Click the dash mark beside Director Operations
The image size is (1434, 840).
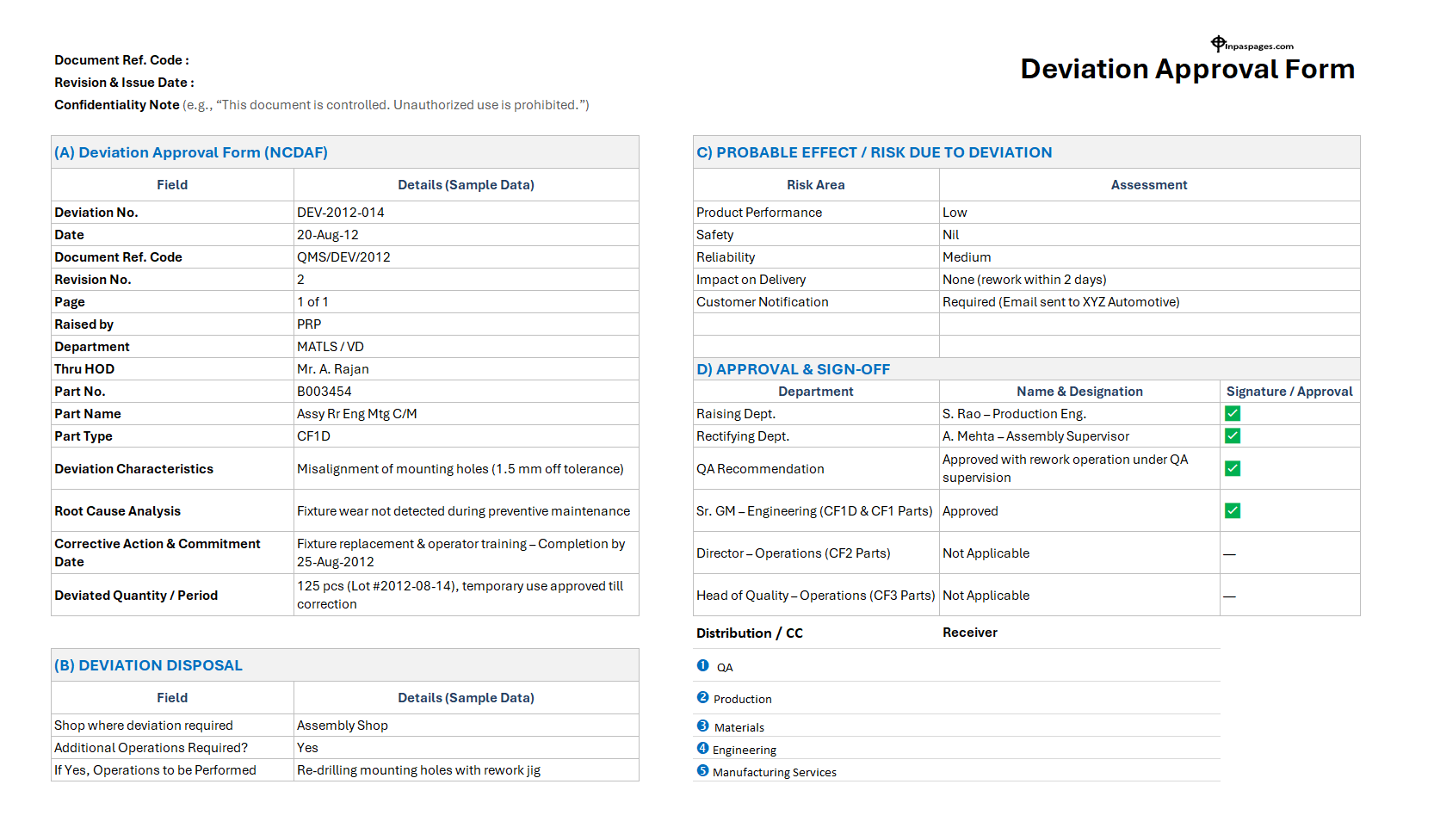click(1229, 553)
